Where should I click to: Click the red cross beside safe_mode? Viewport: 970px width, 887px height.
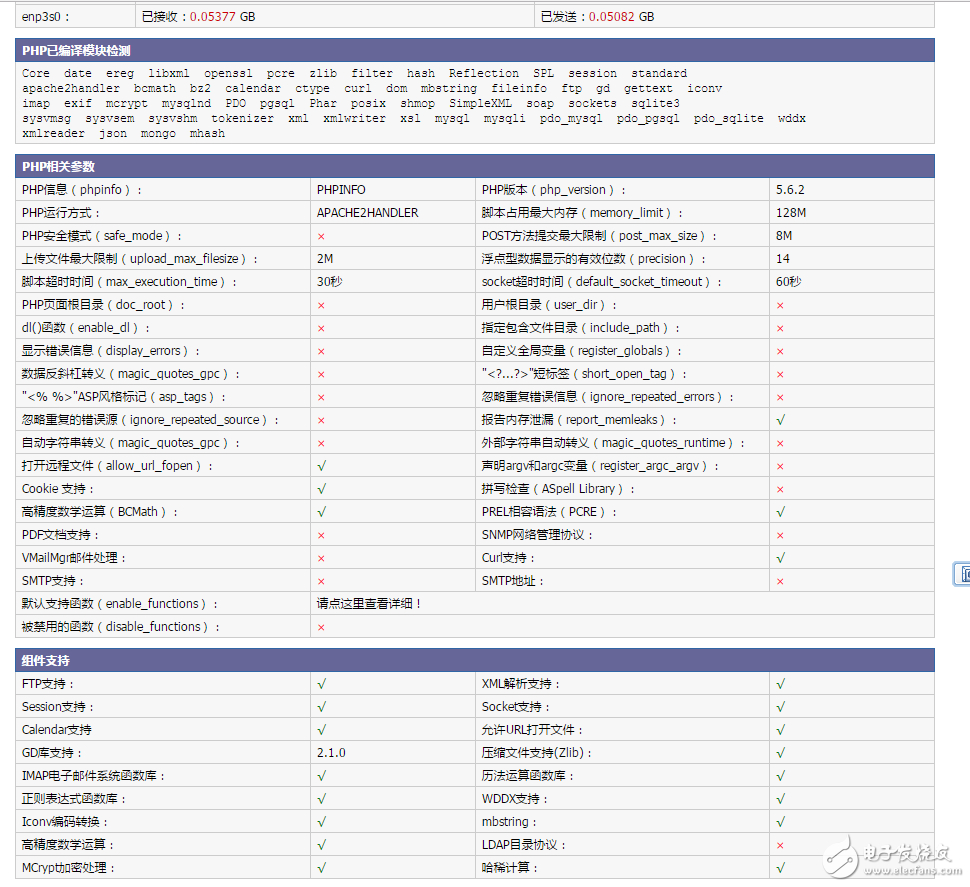tap(321, 236)
